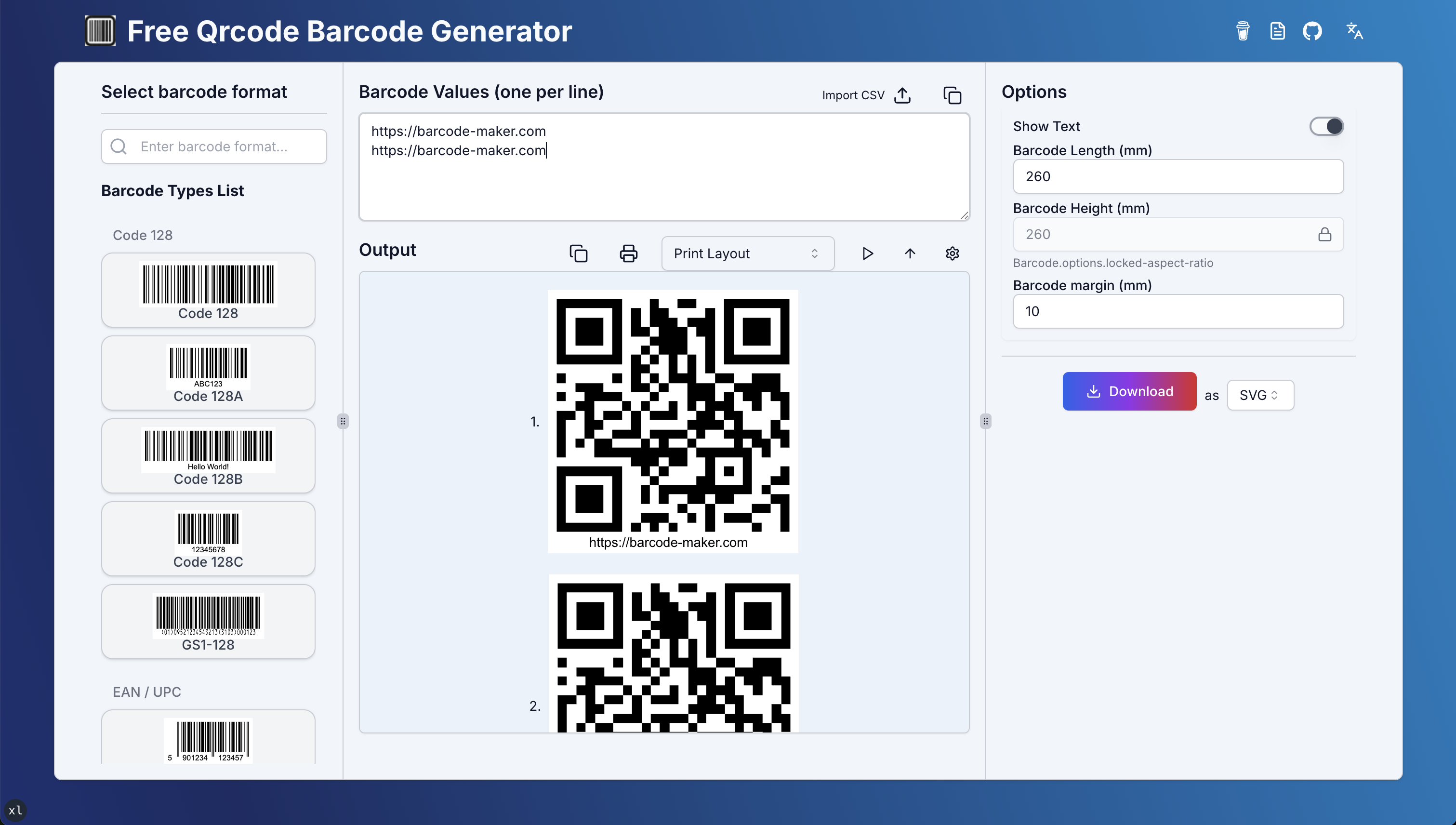Click the Select barcode format heading

194,92
